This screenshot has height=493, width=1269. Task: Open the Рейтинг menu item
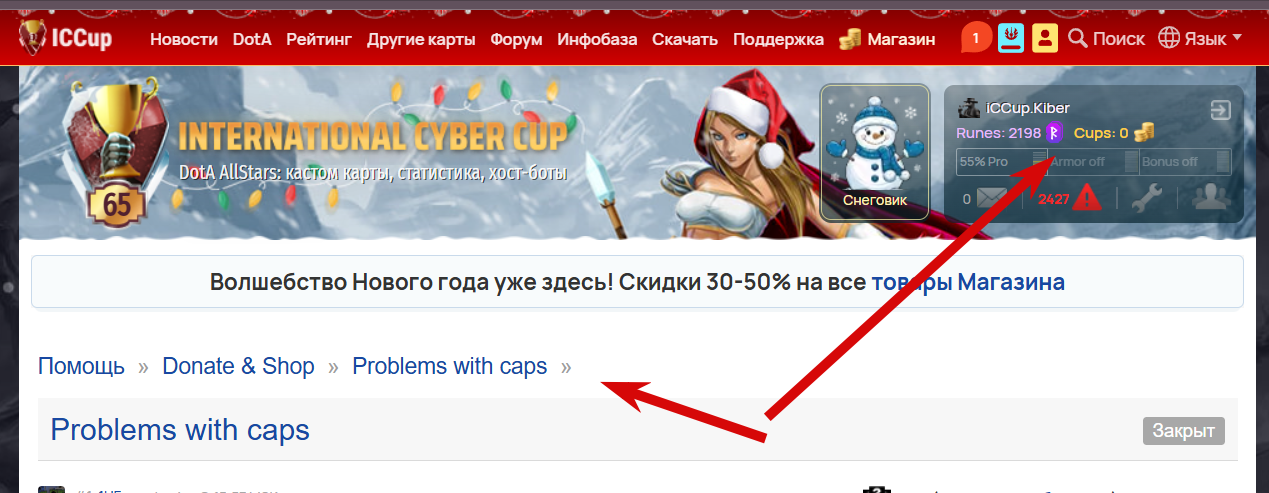[319, 40]
